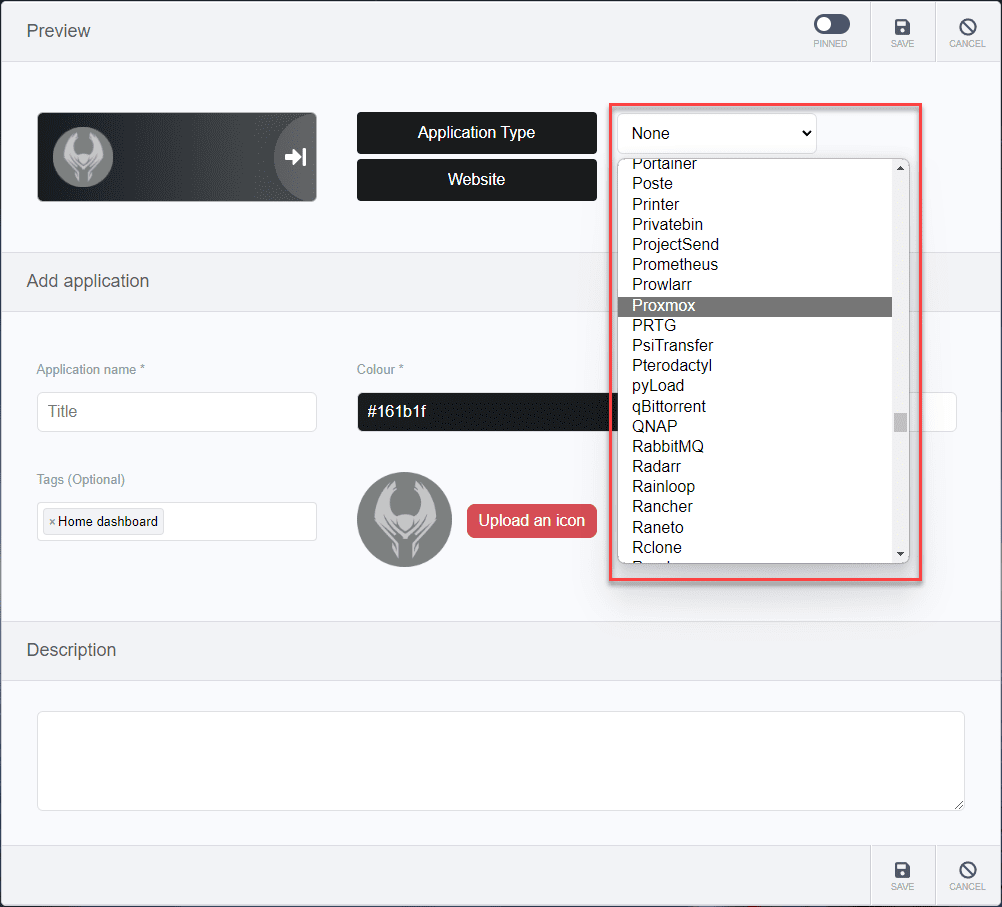The width and height of the screenshot is (1002, 907).
Task: Select PRTG from the list
Action: click(x=755, y=325)
